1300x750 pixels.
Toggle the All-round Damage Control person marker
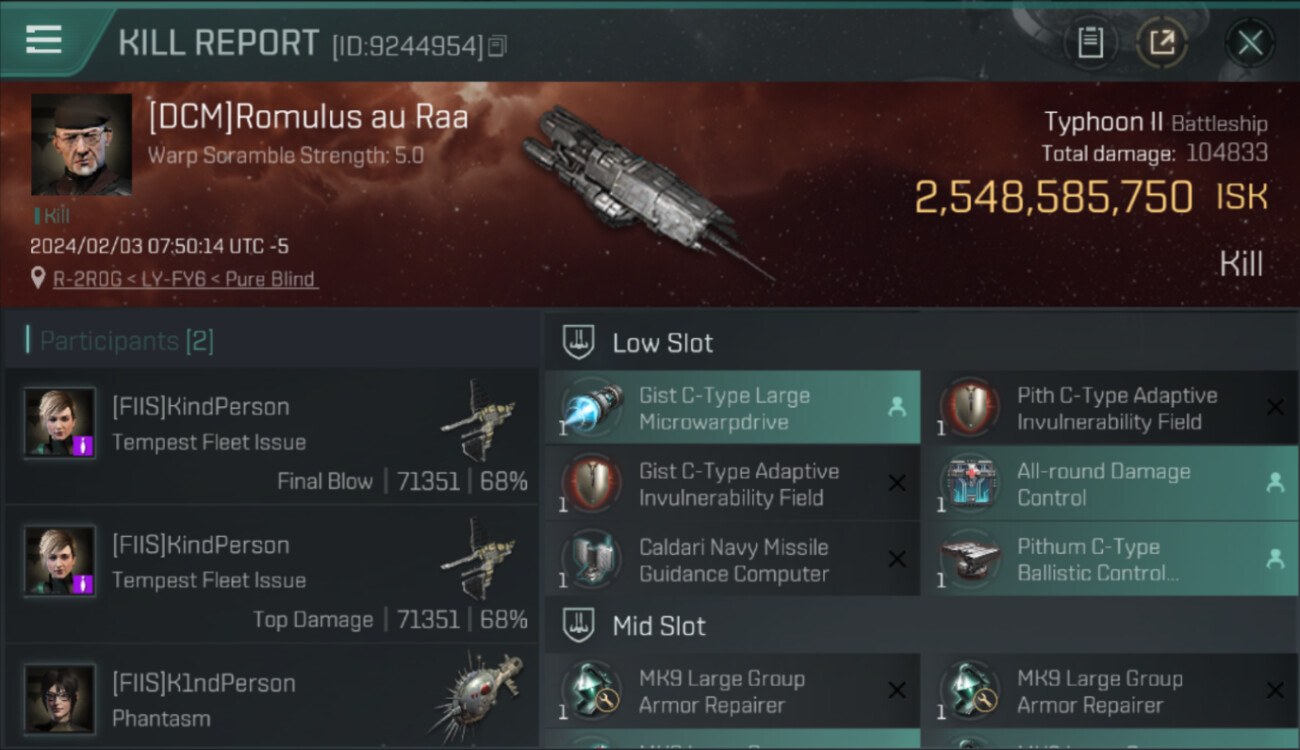[1274, 483]
